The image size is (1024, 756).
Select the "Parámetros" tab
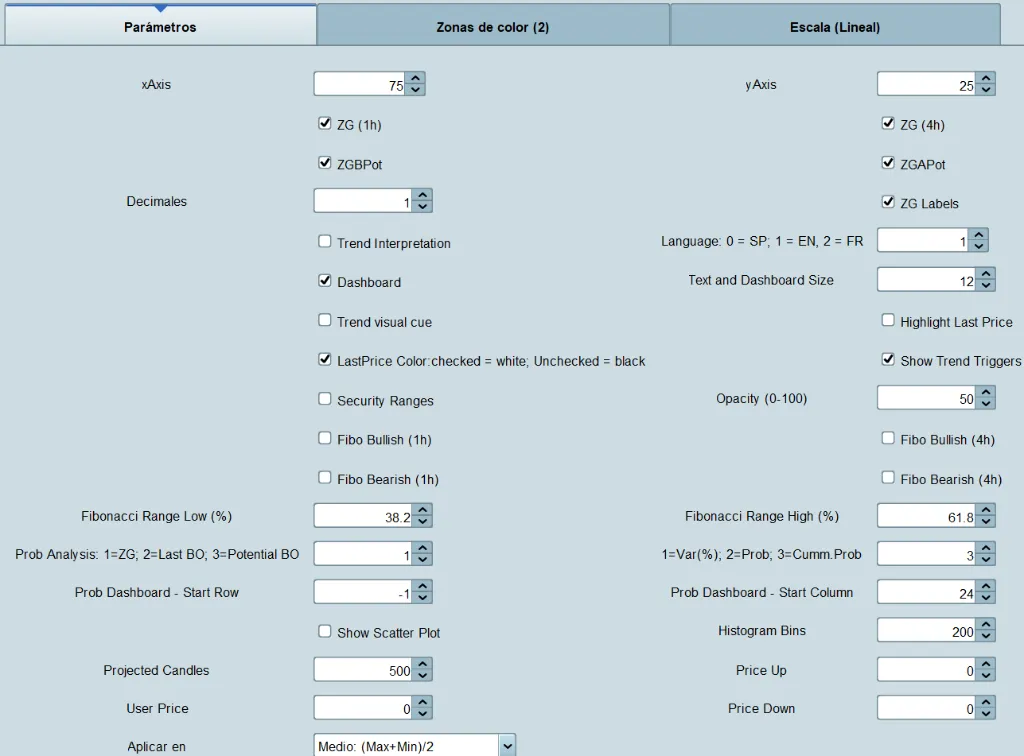(161, 25)
